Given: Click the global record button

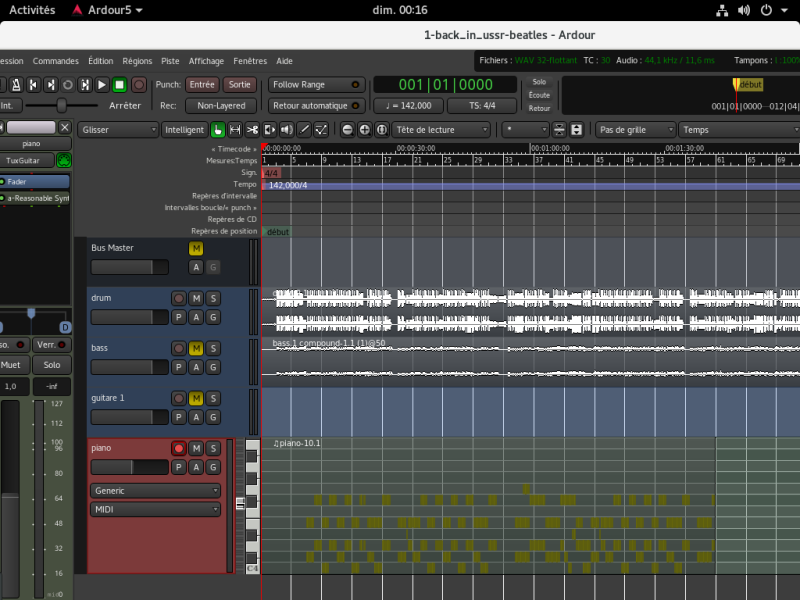Looking at the screenshot, I should 139,85.
